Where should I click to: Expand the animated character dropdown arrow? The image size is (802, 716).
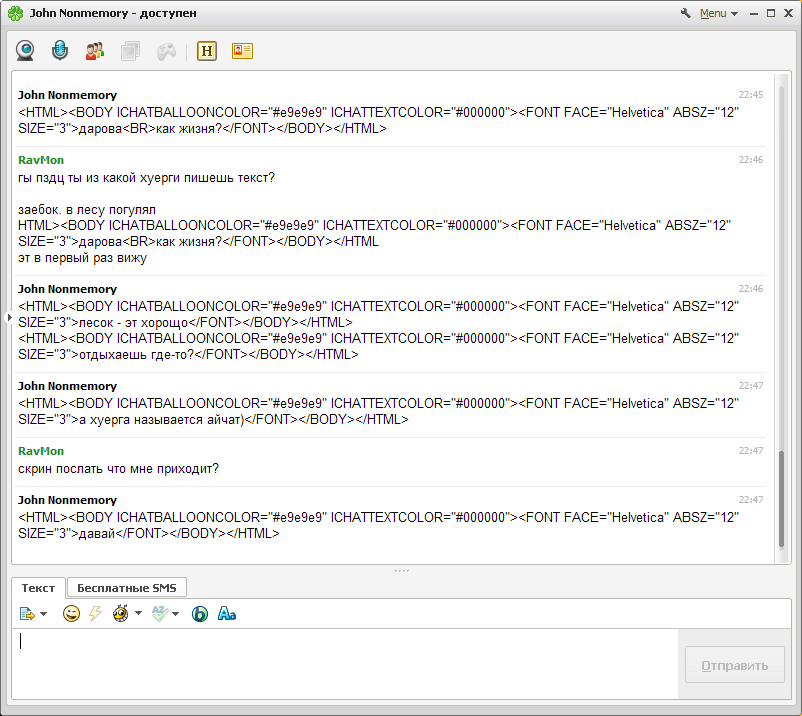point(138,613)
